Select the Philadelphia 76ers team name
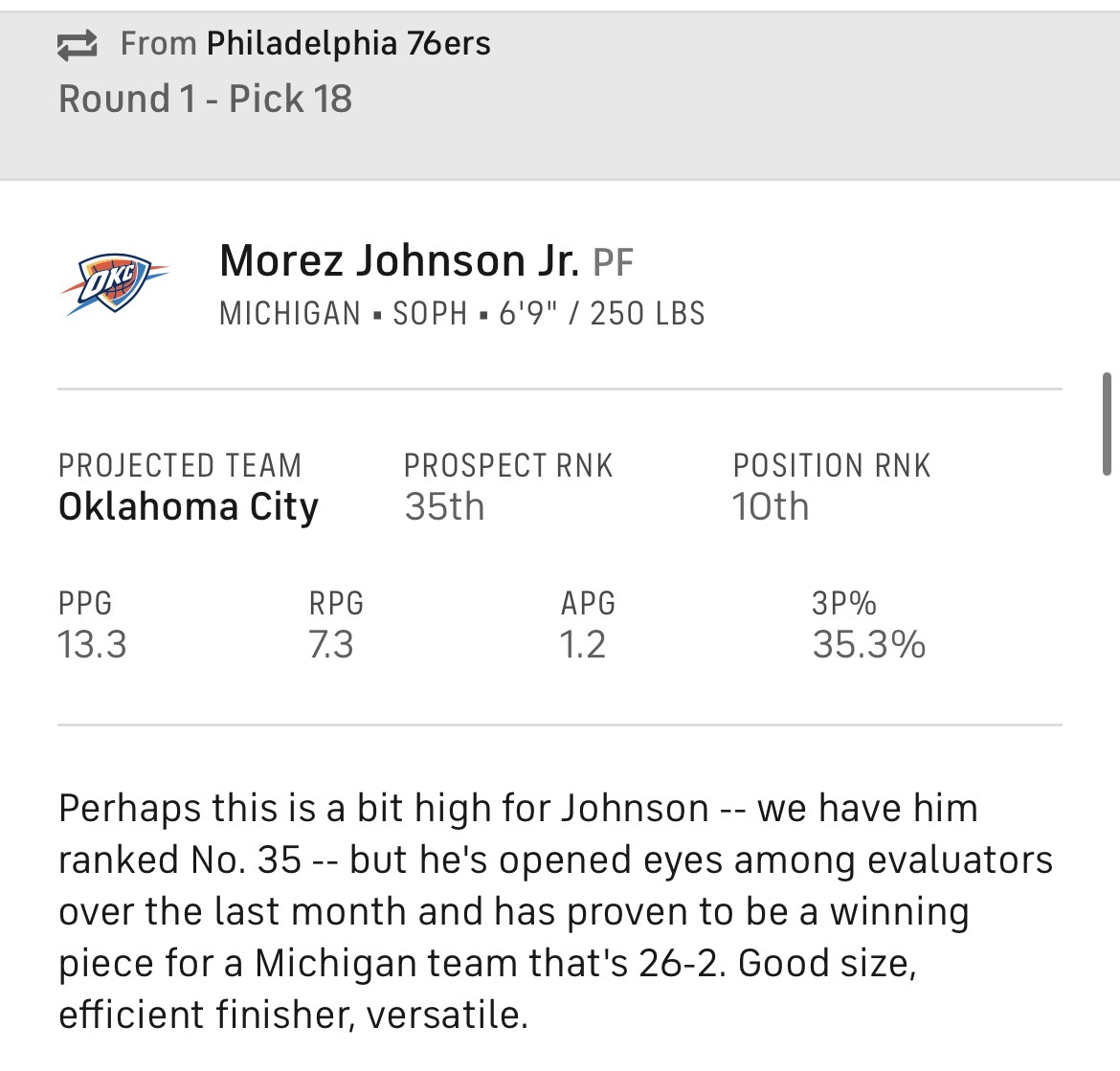The height and width of the screenshot is (1071, 1120). (x=348, y=43)
